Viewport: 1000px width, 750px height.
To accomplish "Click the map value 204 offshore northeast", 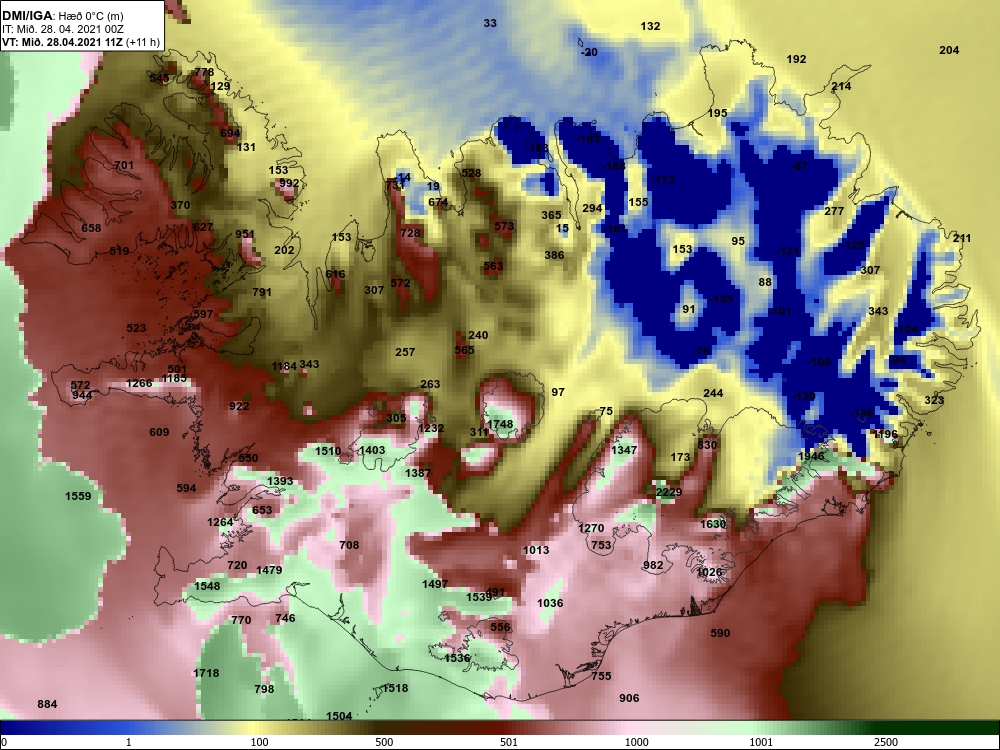I will [x=949, y=50].
